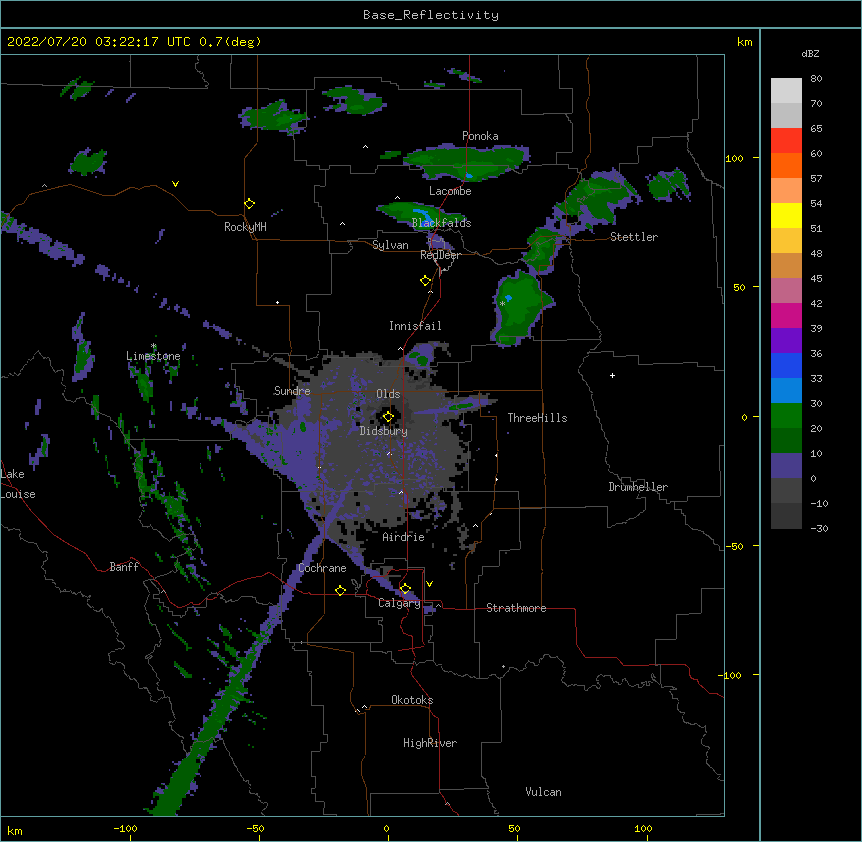Image resolution: width=862 pixels, height=842 pixels.
Task: Click the Blackfalds city label
Action: click(441, 223)
